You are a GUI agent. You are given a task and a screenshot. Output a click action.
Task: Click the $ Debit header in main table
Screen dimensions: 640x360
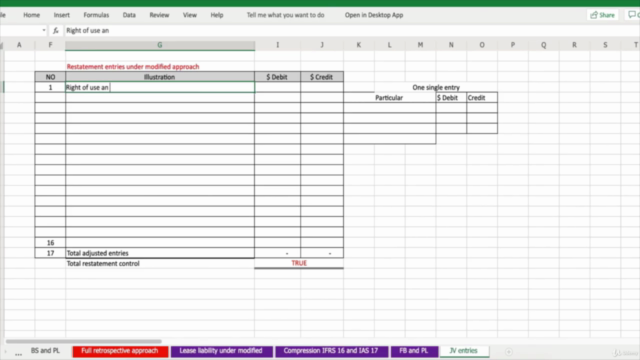point(277,77)
